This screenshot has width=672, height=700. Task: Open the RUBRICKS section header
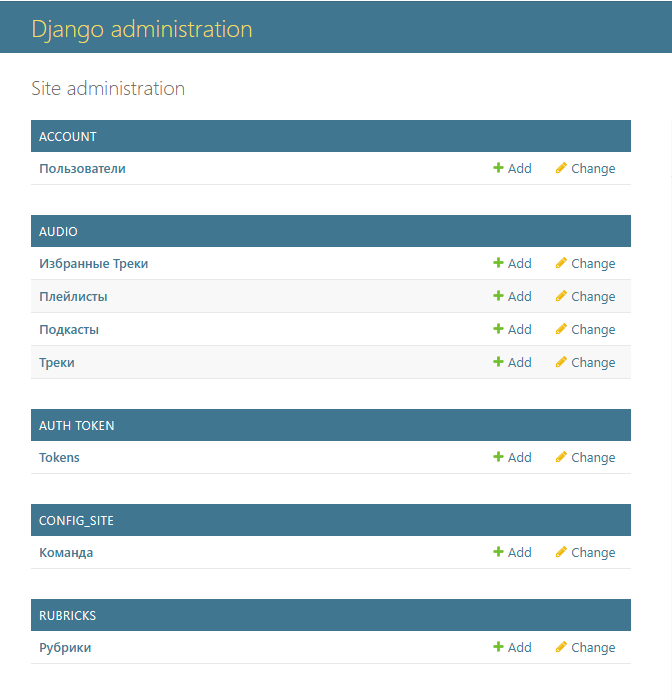point(68,616)
